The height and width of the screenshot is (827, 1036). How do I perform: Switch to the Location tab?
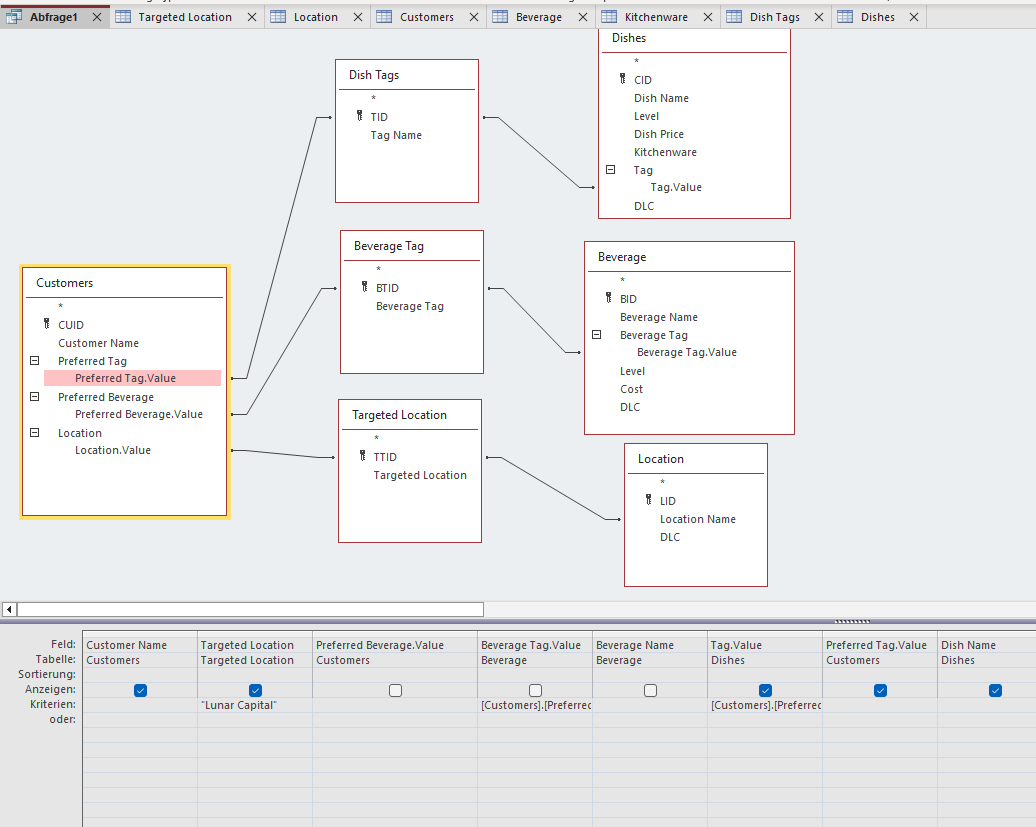click(316, 17)
